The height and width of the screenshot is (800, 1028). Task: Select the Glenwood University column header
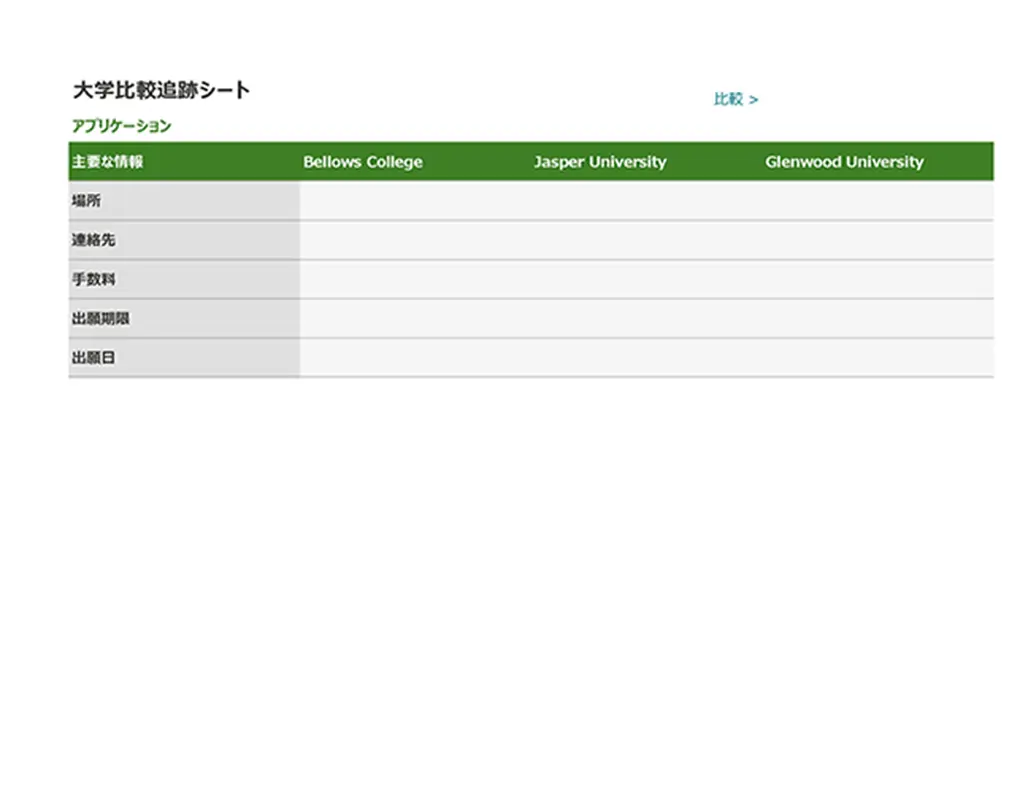(x=878, y=161)
